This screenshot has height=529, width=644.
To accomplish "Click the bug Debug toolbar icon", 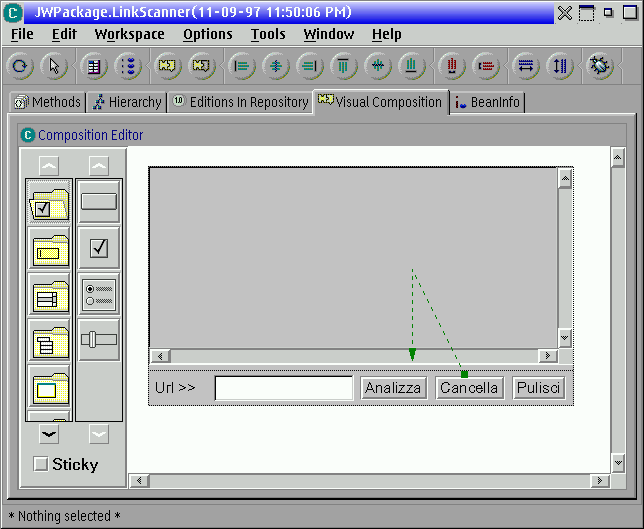I will pos(600,66).
